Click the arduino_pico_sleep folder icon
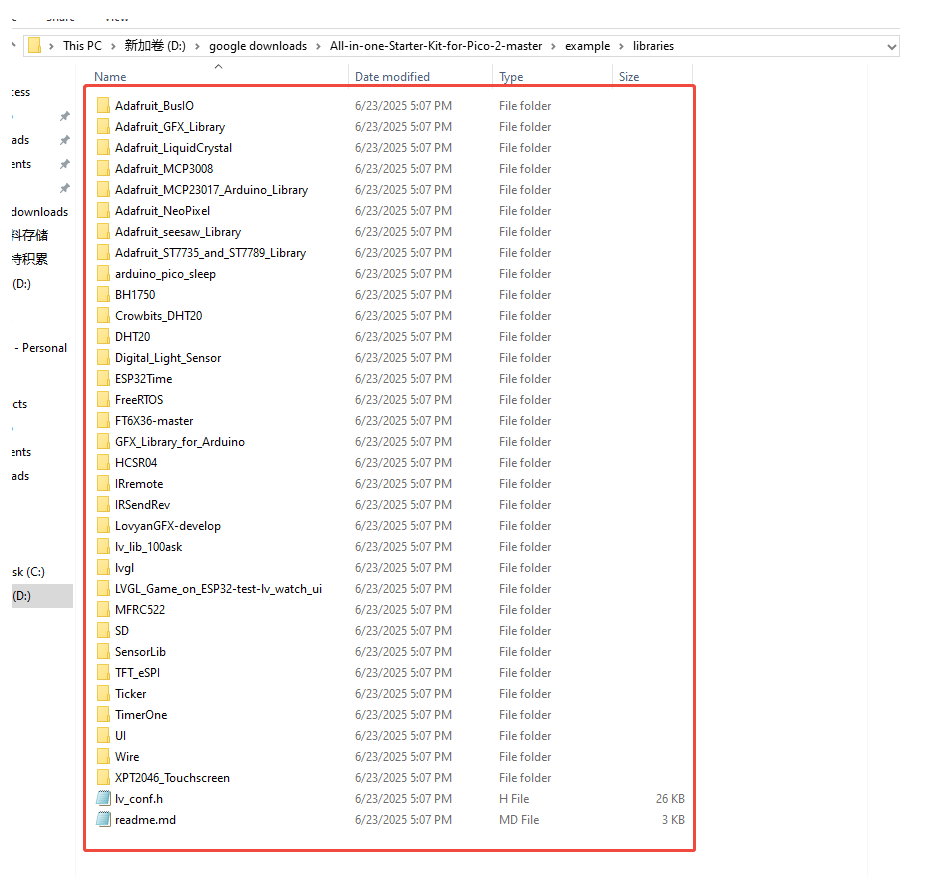 (103, 274)
